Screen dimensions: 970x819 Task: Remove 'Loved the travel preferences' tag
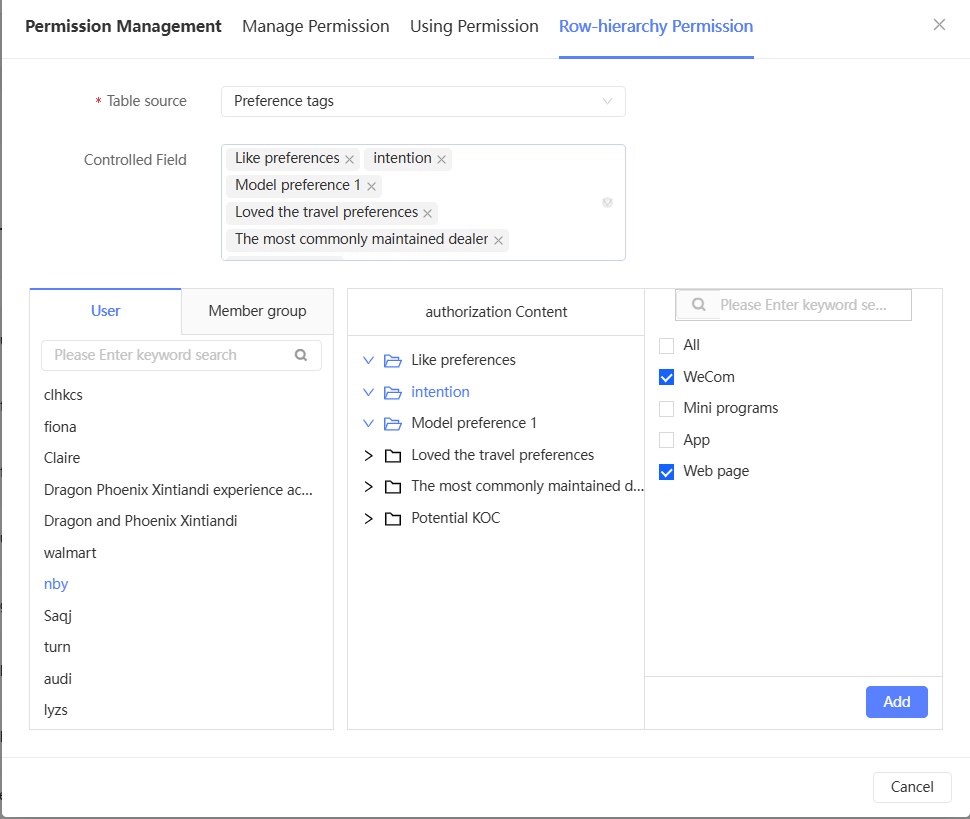[428, 213]
